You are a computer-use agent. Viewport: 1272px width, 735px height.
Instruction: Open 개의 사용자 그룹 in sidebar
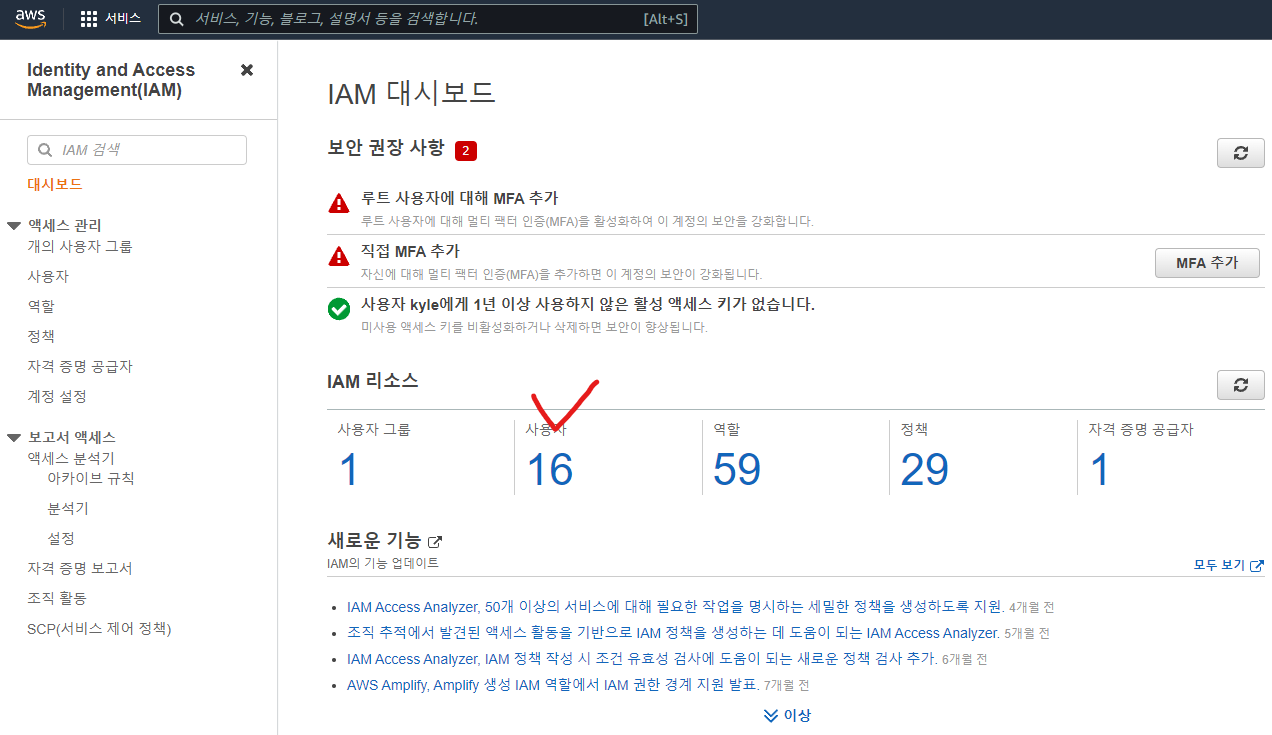point(80,246)
